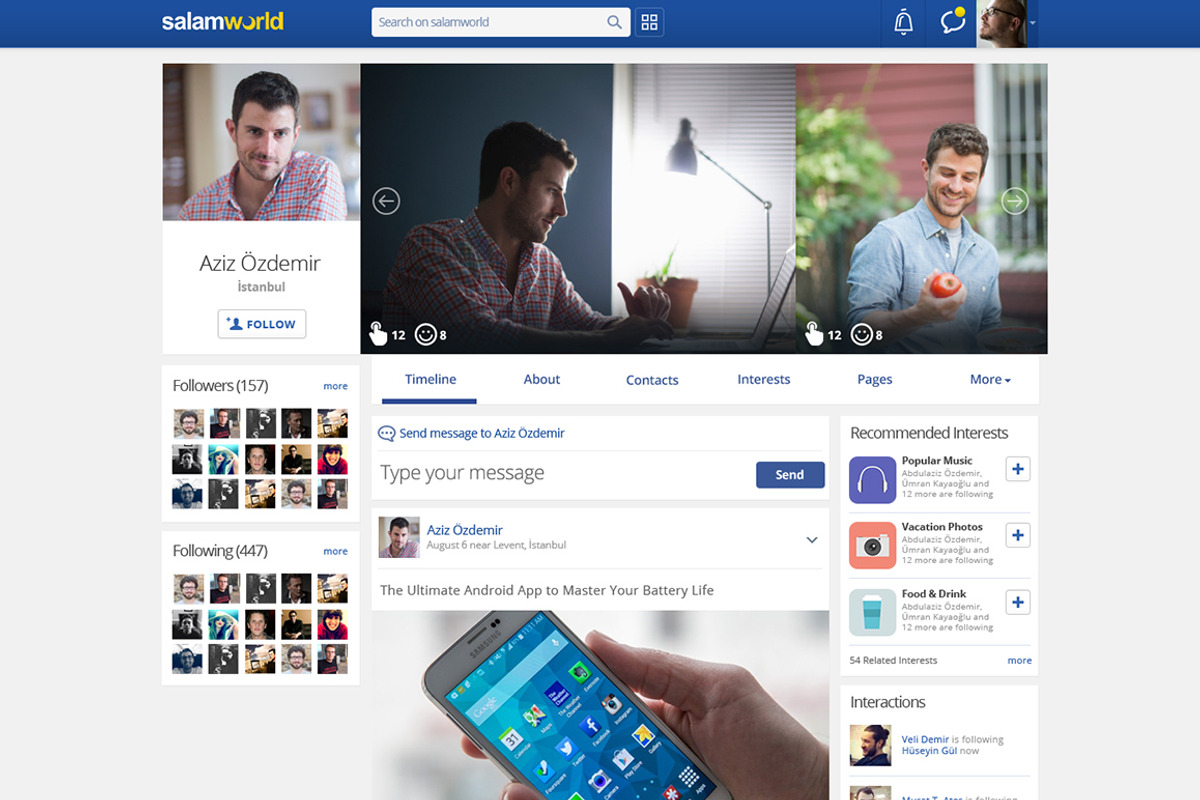1200x800 pixels.
Task: Click the smiley icon on middle photo
Action: coord(426,334)
